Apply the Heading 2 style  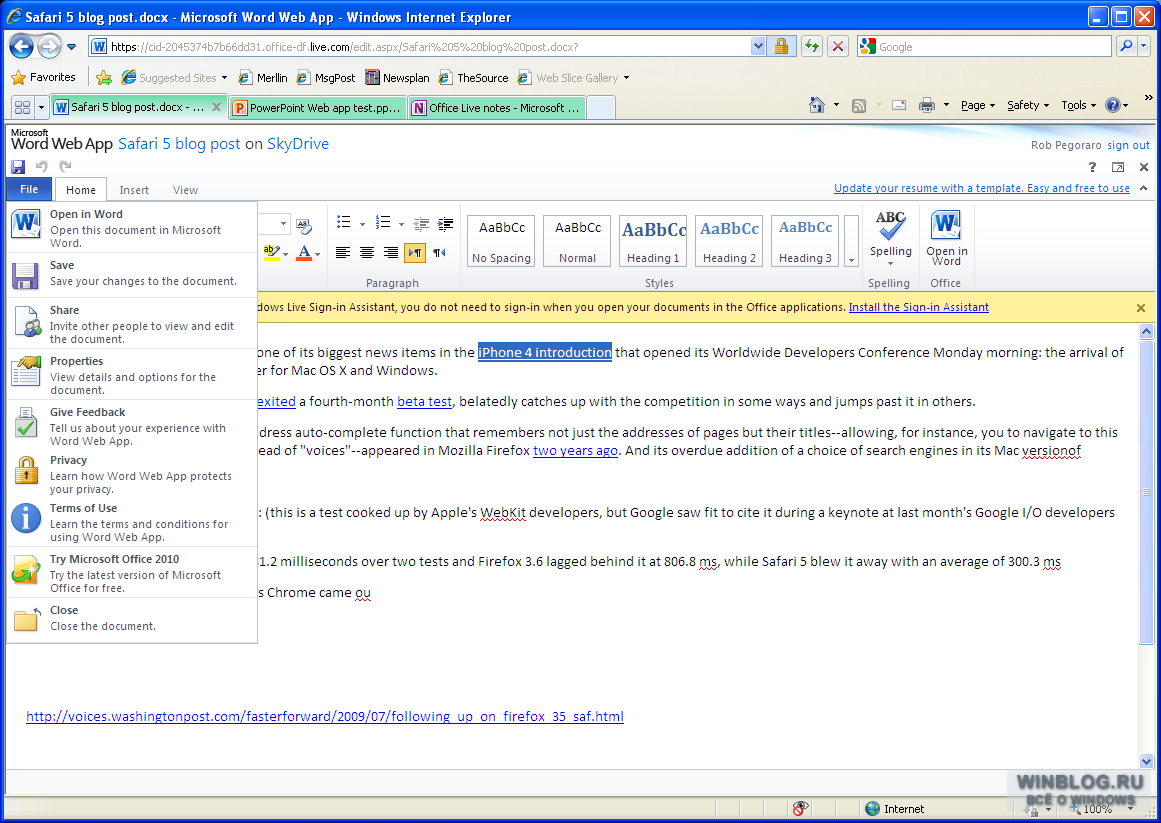[x=729, y=241]
